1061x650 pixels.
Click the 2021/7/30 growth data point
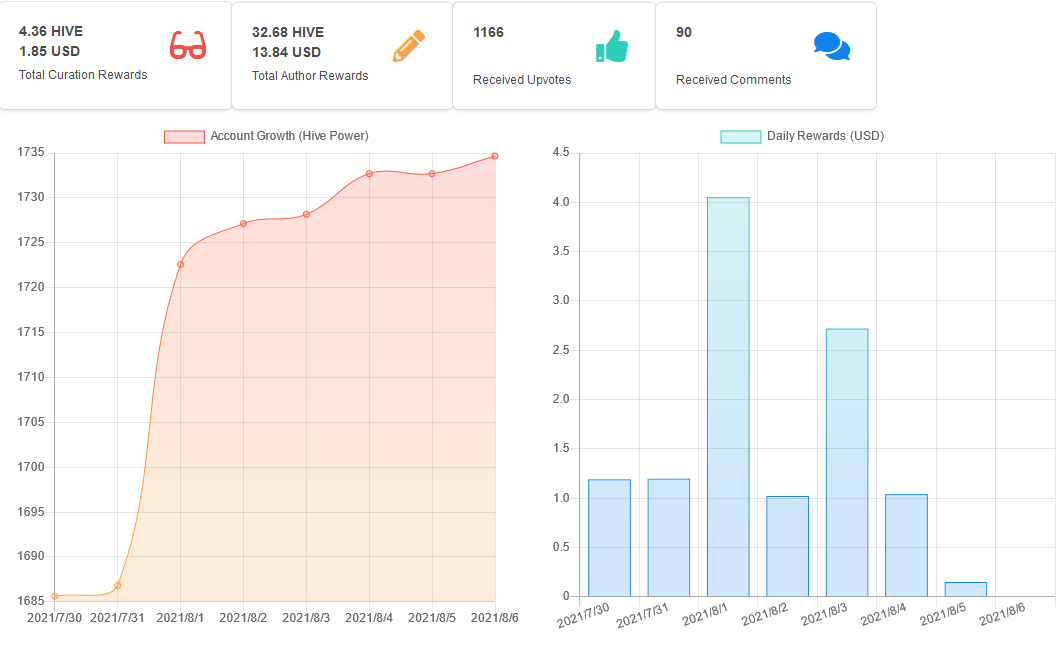[55, 597]
